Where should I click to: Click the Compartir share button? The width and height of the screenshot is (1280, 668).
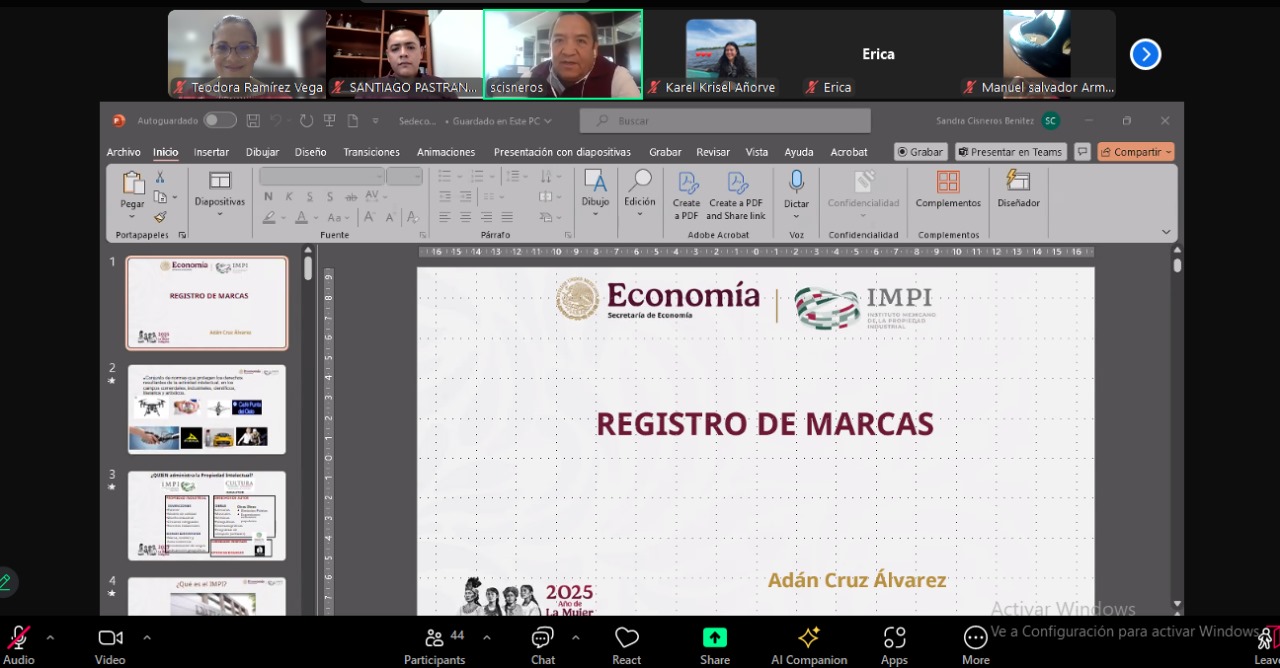tap(1136, 152)
